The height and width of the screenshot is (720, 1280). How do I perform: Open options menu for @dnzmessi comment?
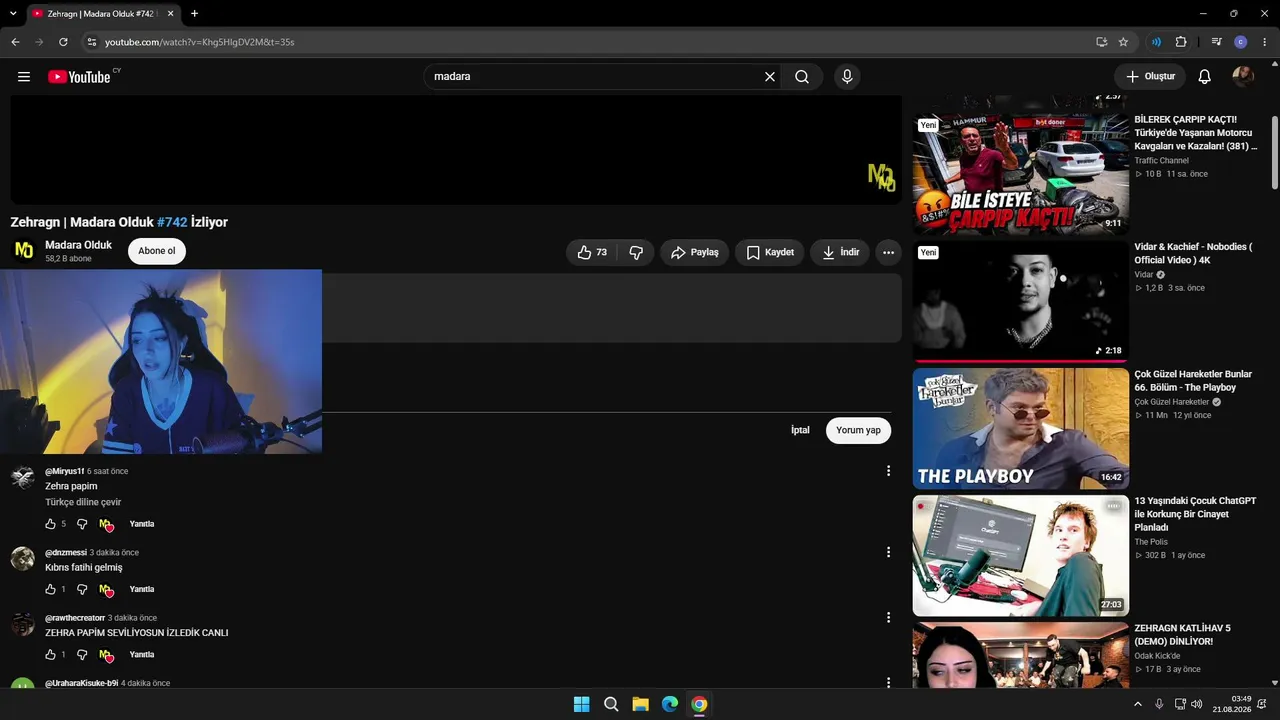(888, 552)
